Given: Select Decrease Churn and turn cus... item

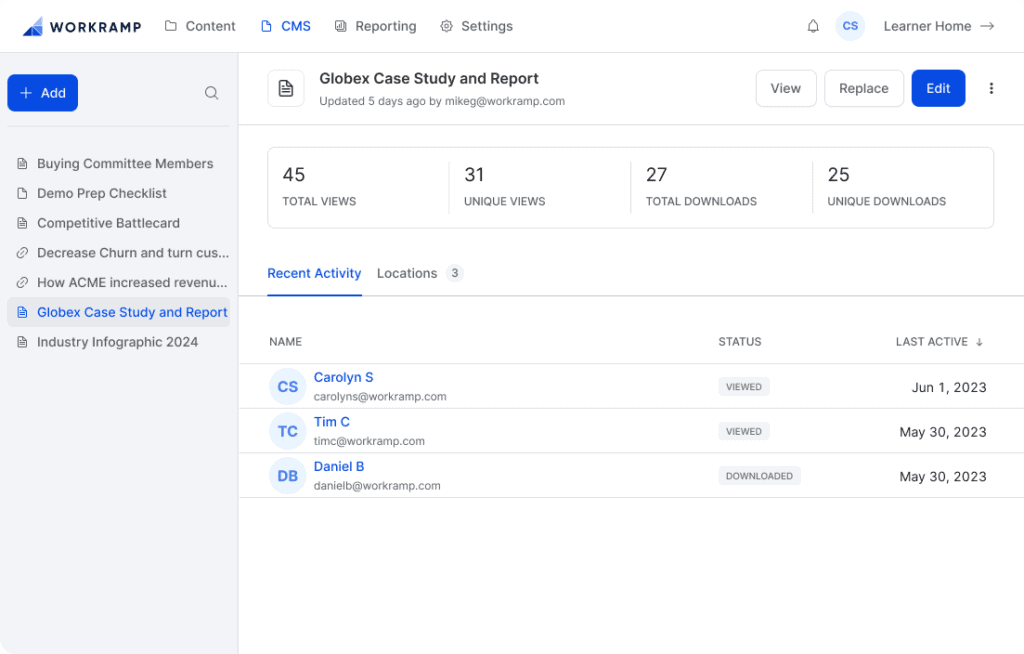Looking at the screenshot, I should 118,253.
